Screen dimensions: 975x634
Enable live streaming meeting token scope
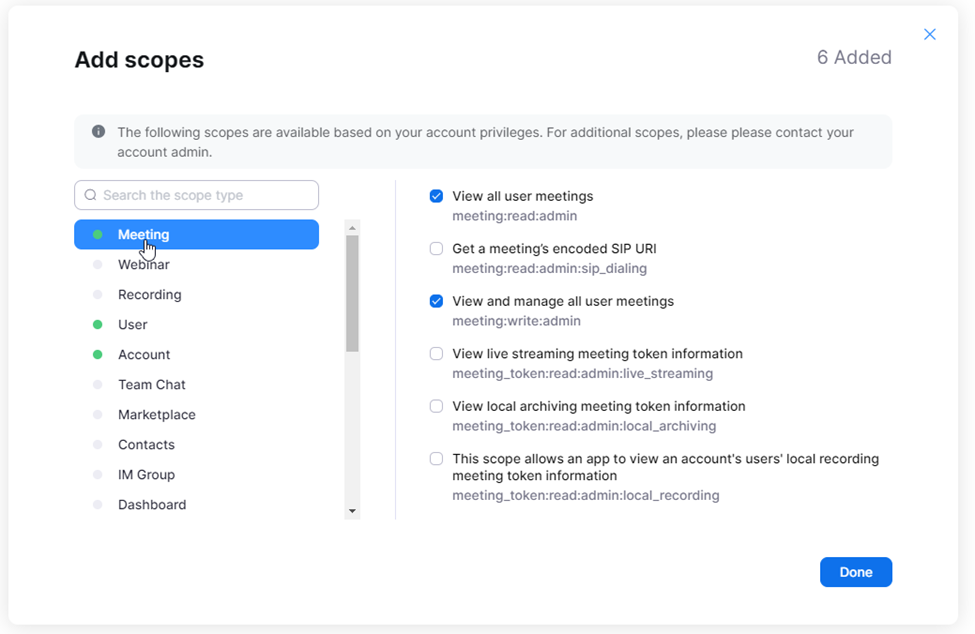coord(437,354)
